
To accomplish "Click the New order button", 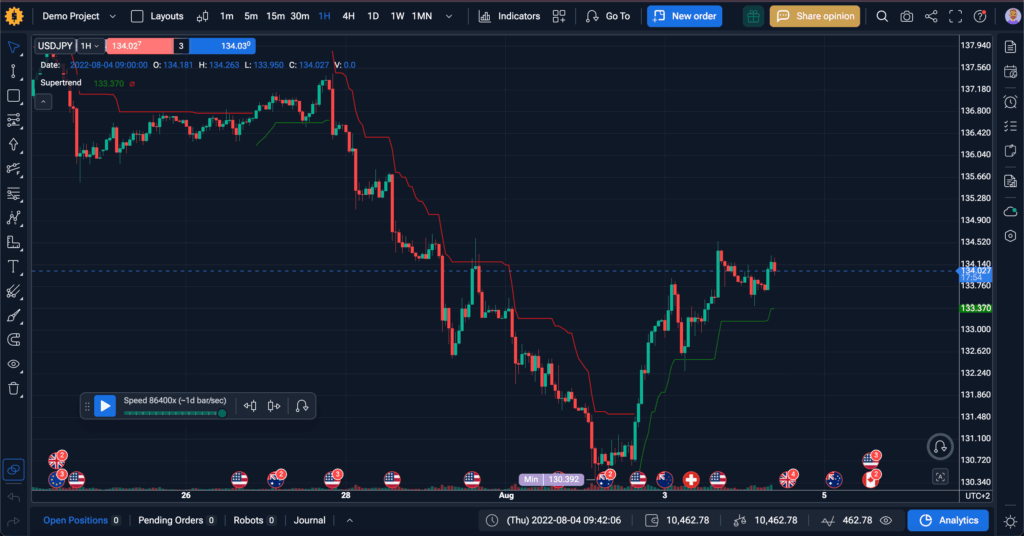I will [684, 16].
